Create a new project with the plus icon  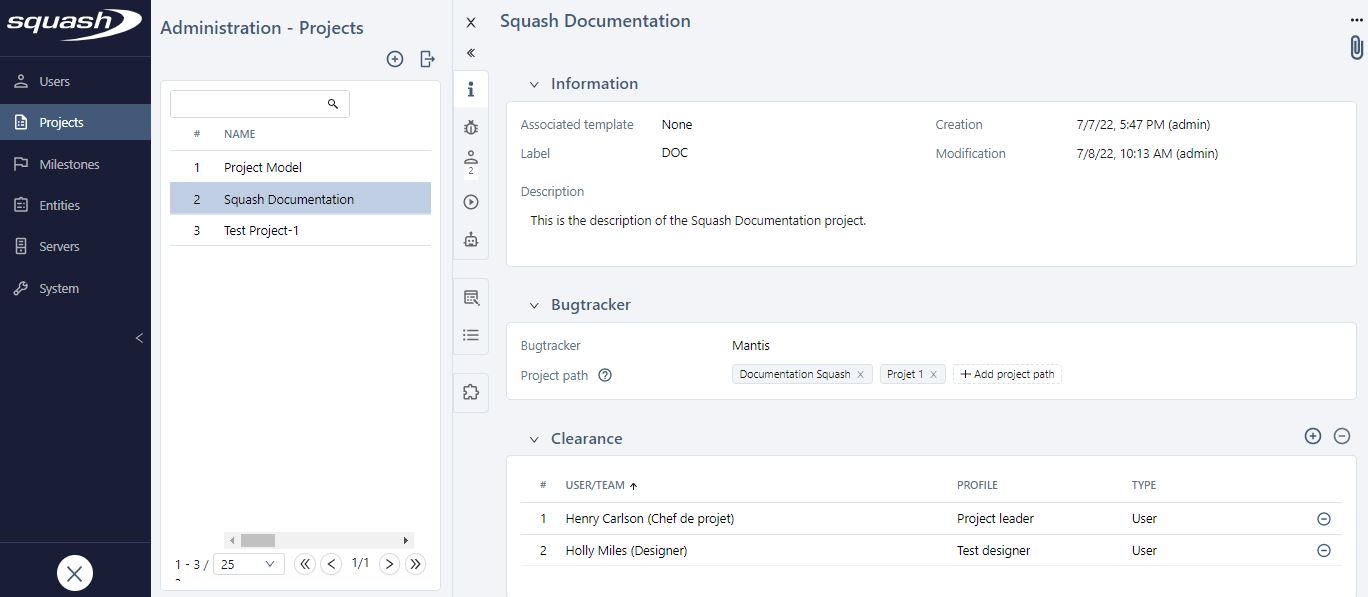[395, 59]
